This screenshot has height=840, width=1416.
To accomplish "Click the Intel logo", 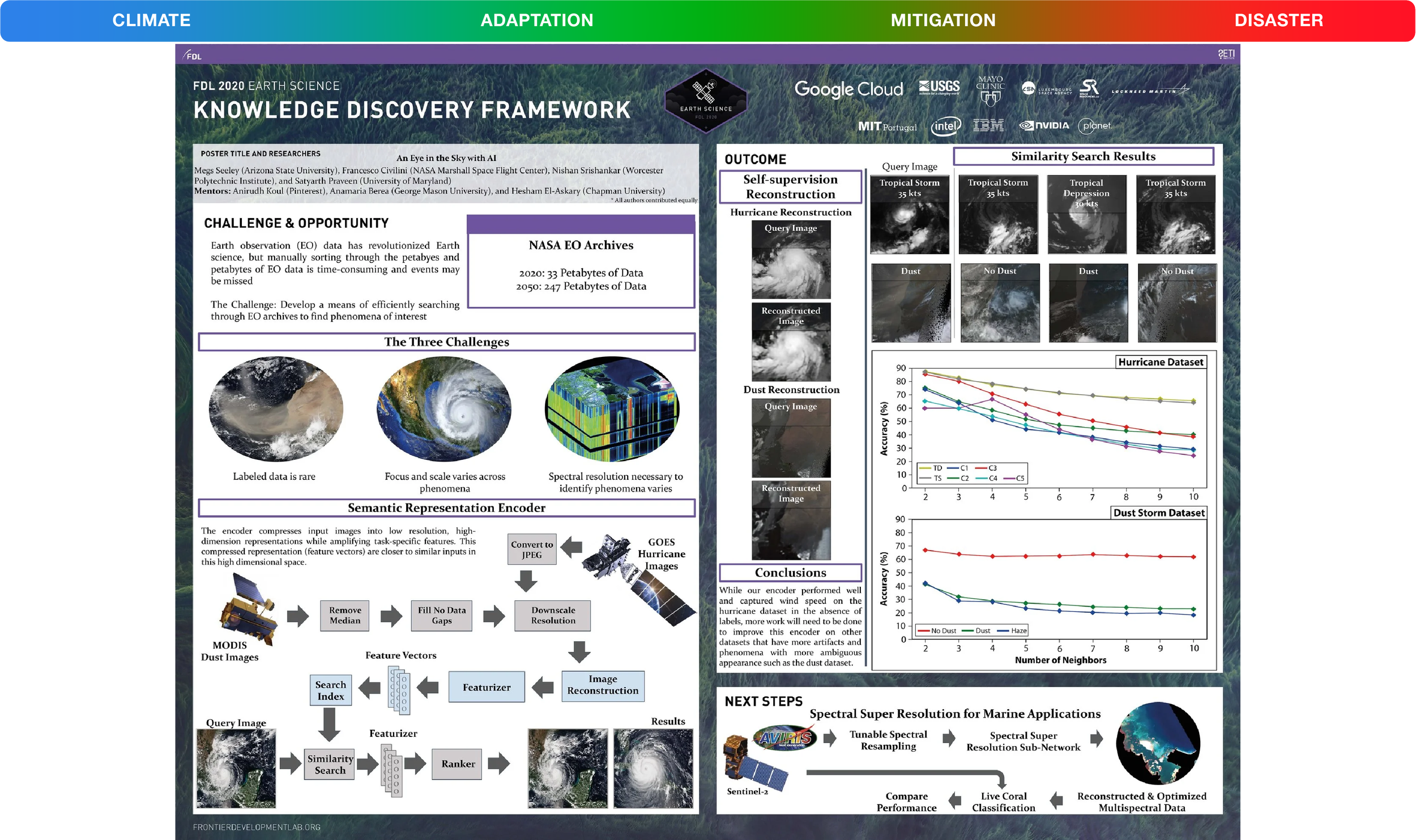I will [946, 126].
